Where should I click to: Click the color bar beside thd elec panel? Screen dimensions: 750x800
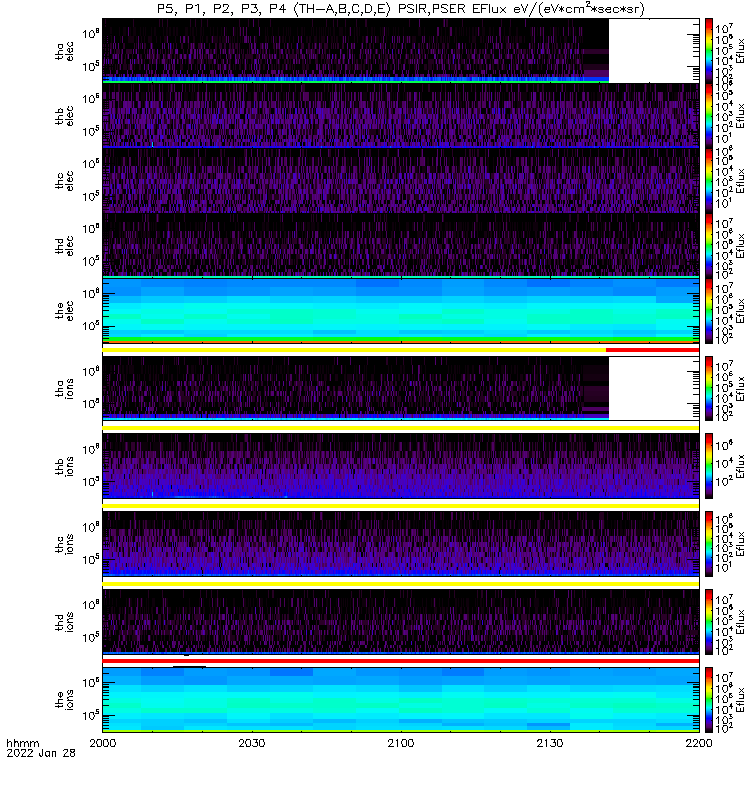tap(709, 245)
